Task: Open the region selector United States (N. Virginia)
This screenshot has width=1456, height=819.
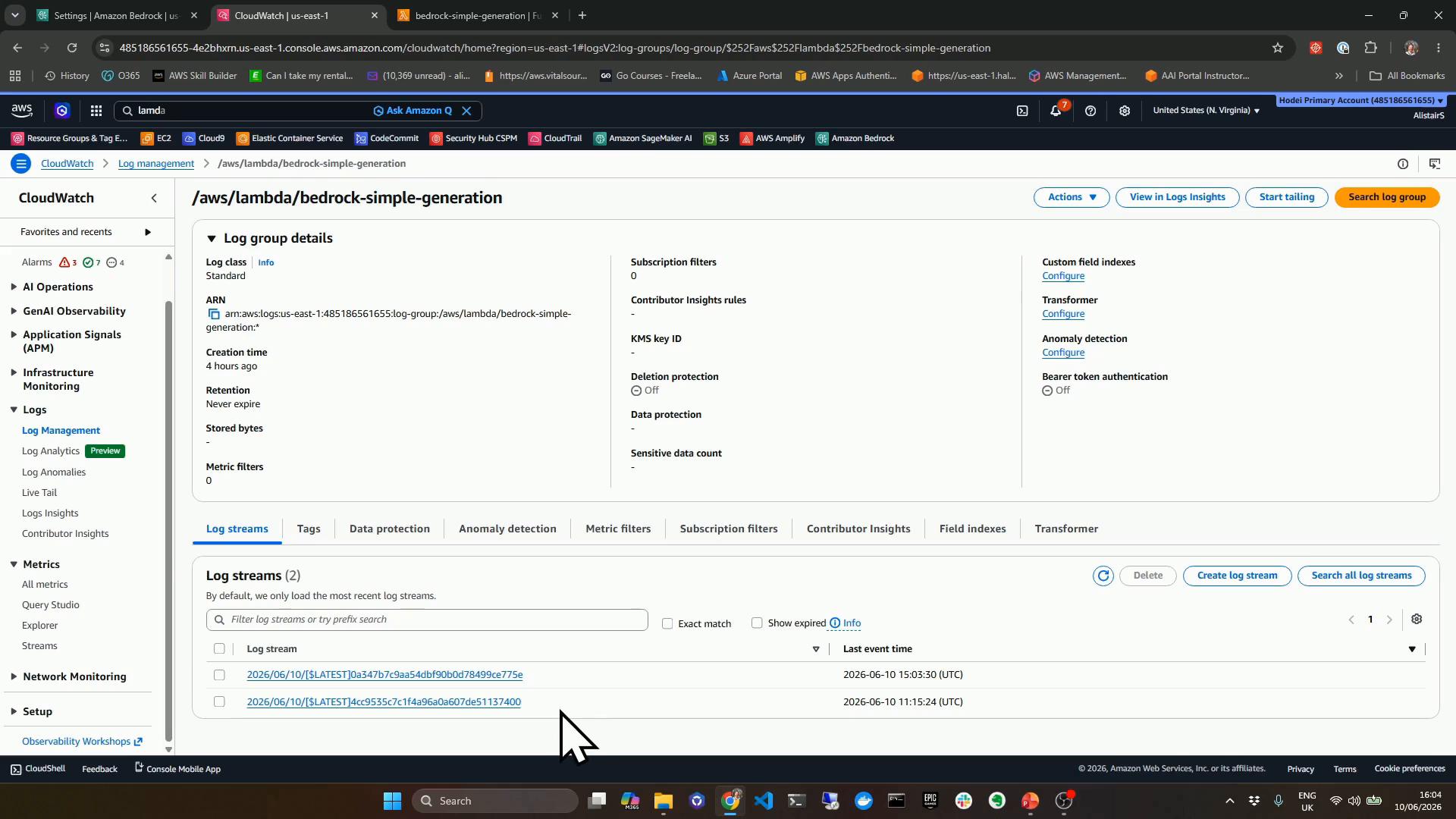Action: click(1206, 111)
